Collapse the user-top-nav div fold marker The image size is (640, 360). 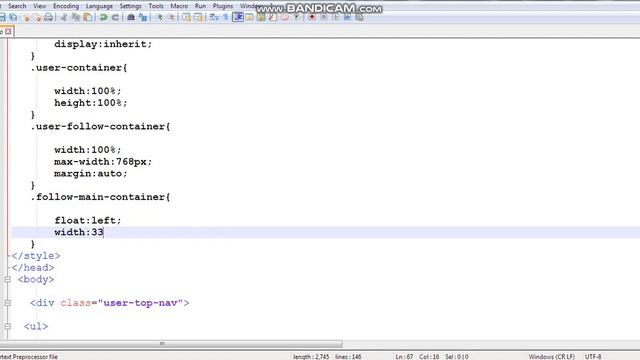pos(7,303)
